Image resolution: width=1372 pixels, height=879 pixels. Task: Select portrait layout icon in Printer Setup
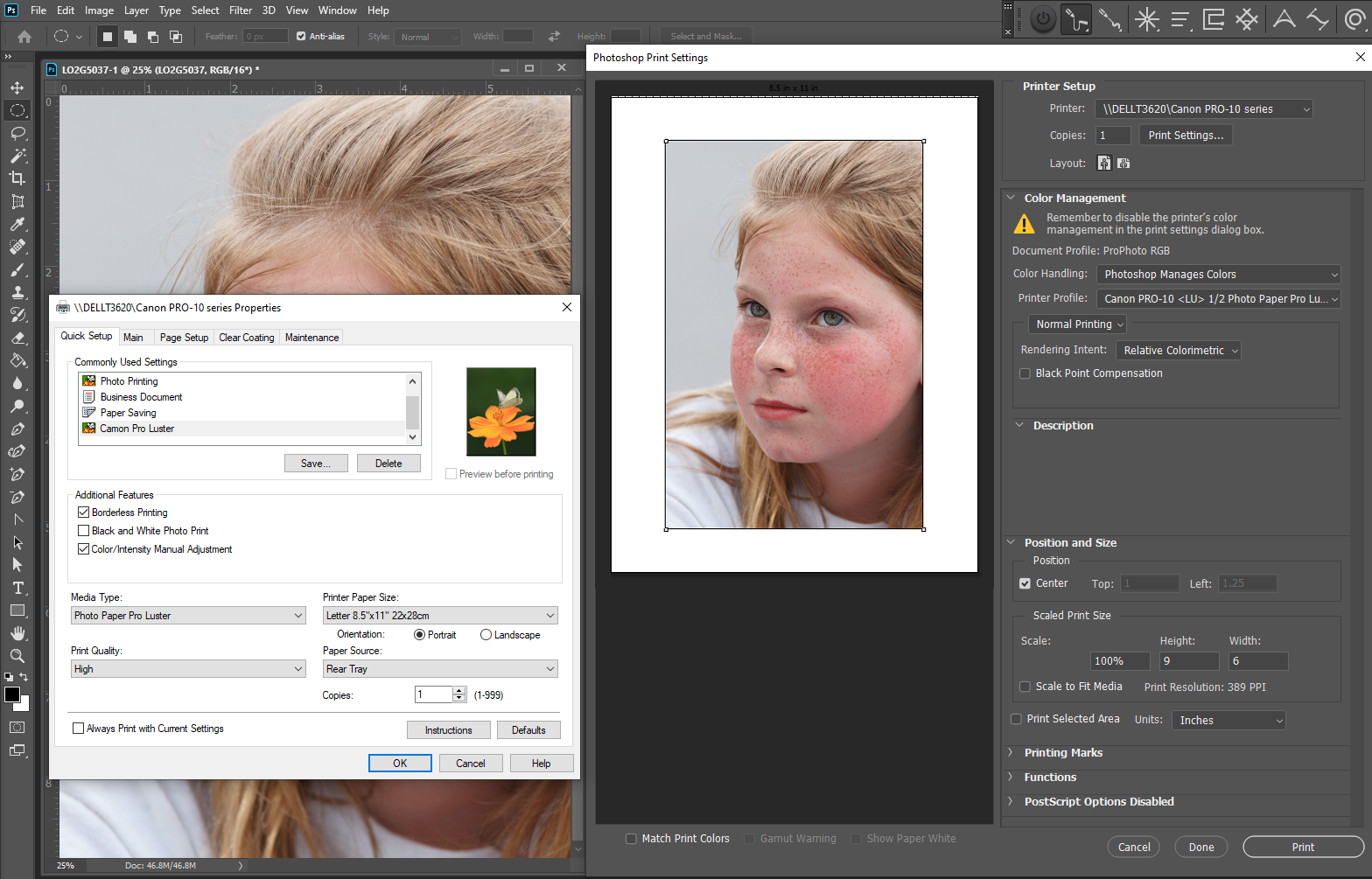pyautogui.click(x=1104, y=164)
